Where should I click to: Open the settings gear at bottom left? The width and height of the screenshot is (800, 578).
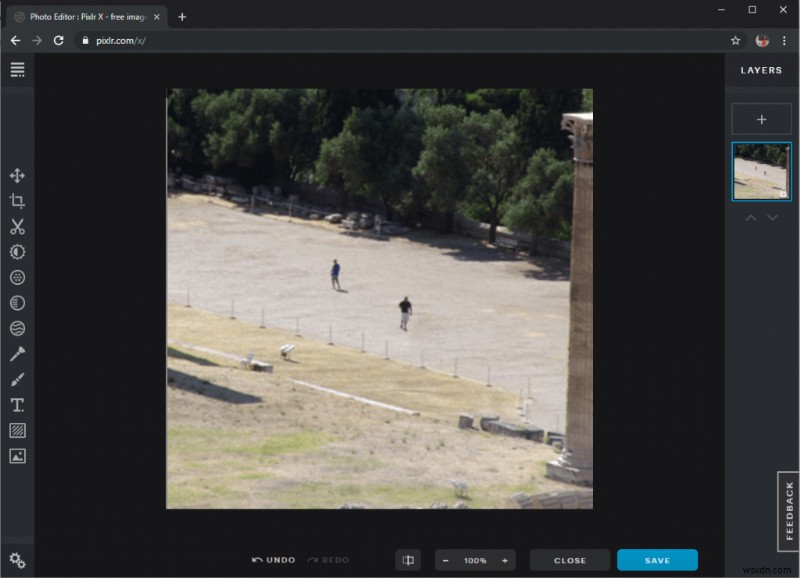pos(17,559)
